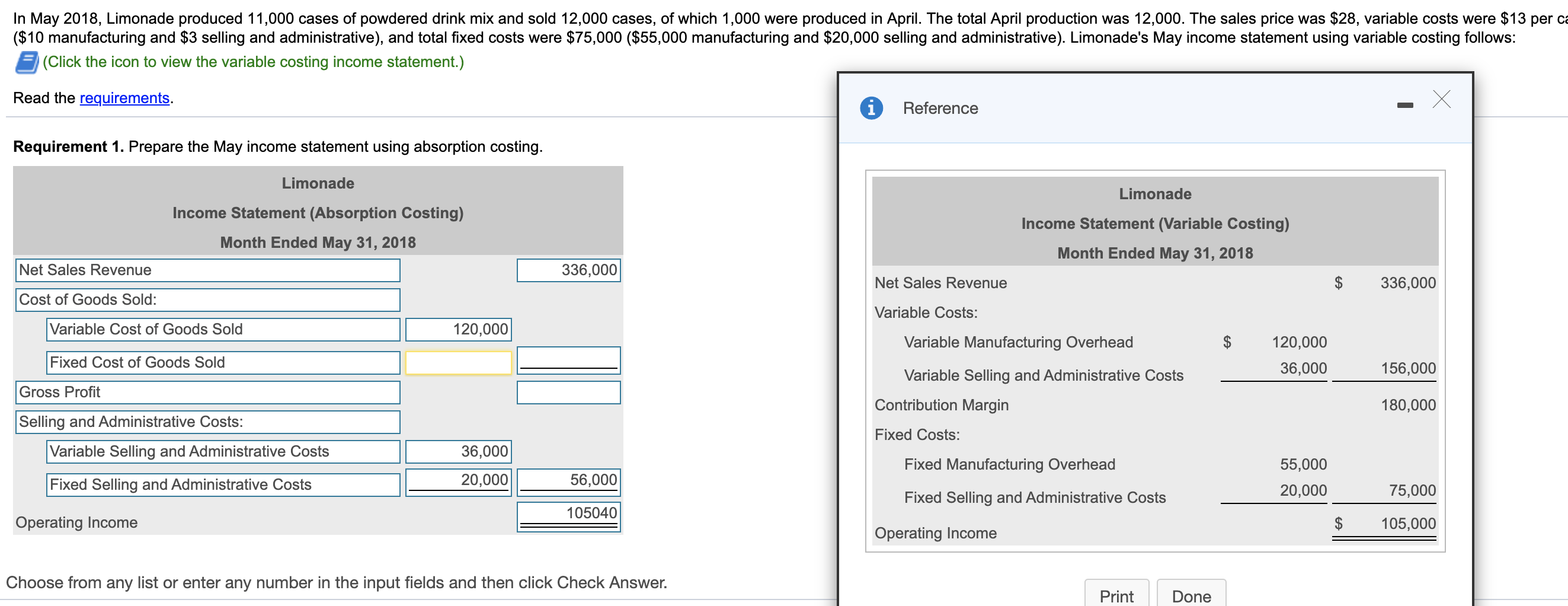Click the 'Operating Income' label in absorption statement
The image size is (1568, 606).
coord(76,523)
